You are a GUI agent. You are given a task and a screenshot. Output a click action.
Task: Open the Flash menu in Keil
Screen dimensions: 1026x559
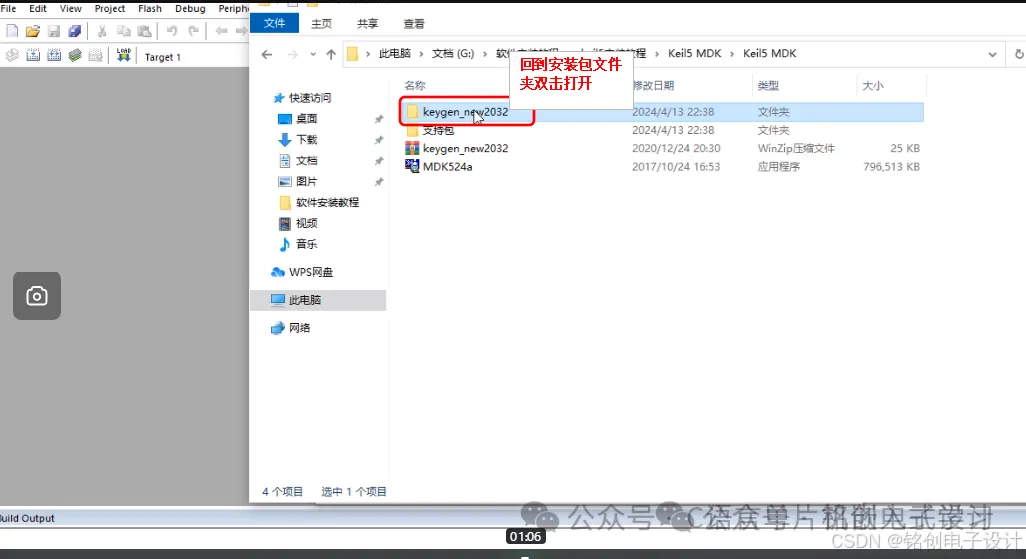pyautogui.click(x=150, y=9)
